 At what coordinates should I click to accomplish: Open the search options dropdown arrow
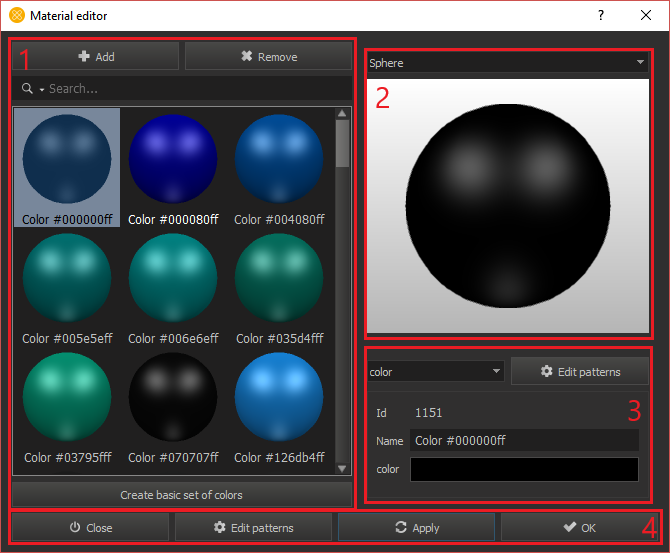point(42,90)
